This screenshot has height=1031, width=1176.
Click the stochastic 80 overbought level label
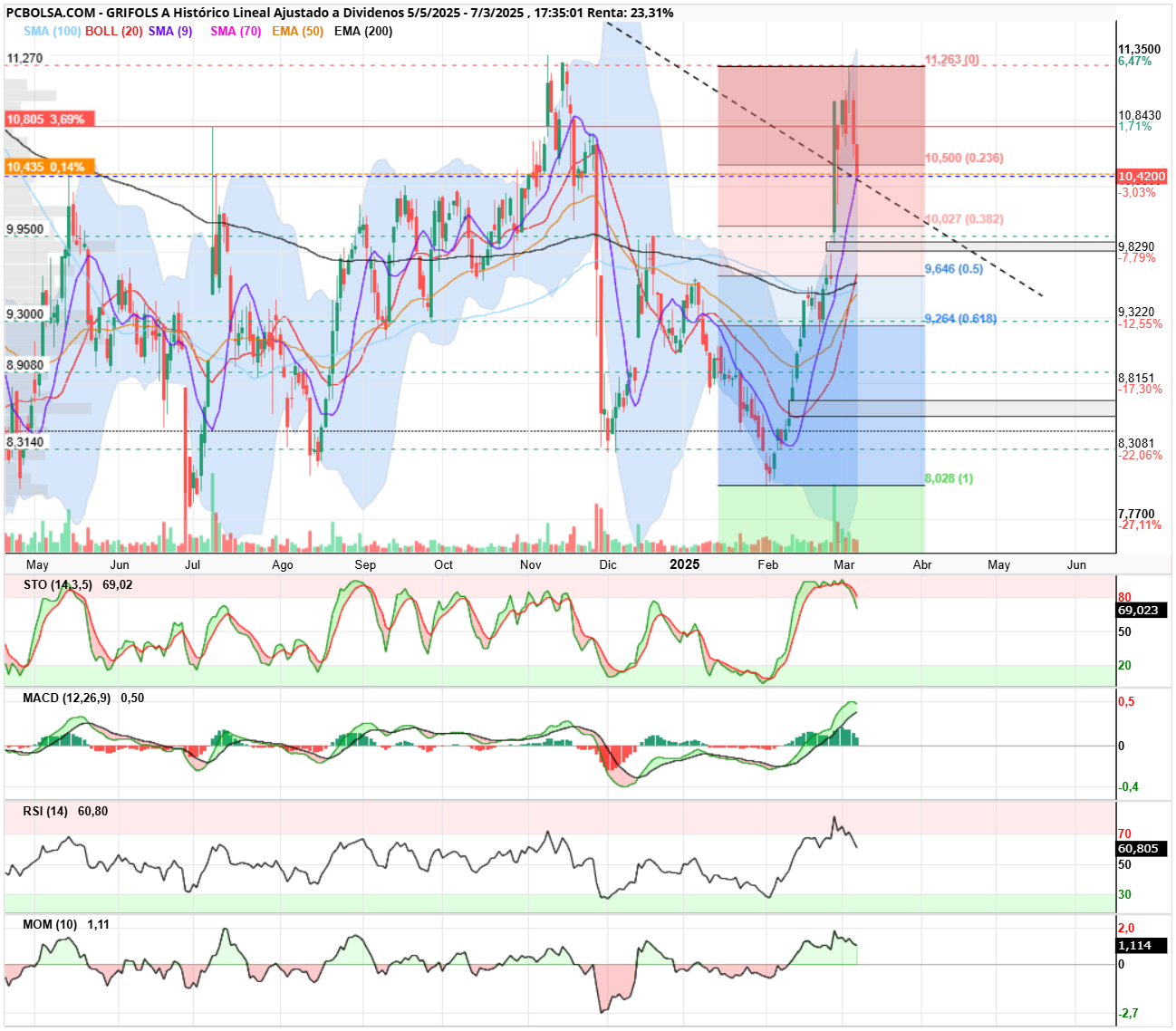[x=1124, y=597]
